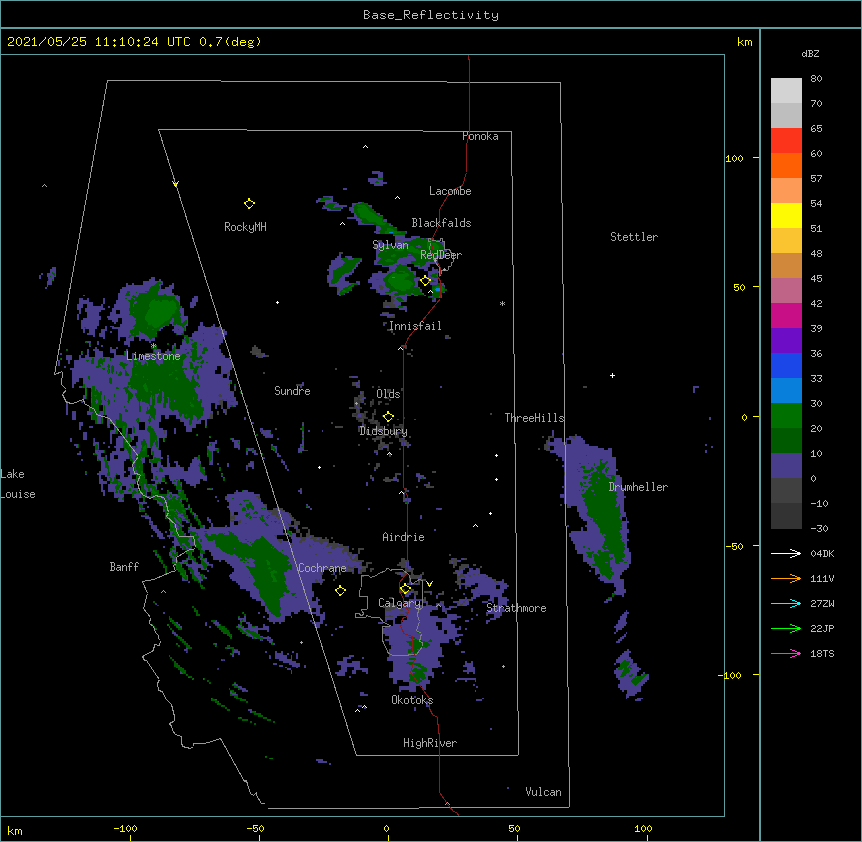862x842 pixels.
Task: Click the Vulcan town label
Action: pyautogui.click(x=543, y=792)
